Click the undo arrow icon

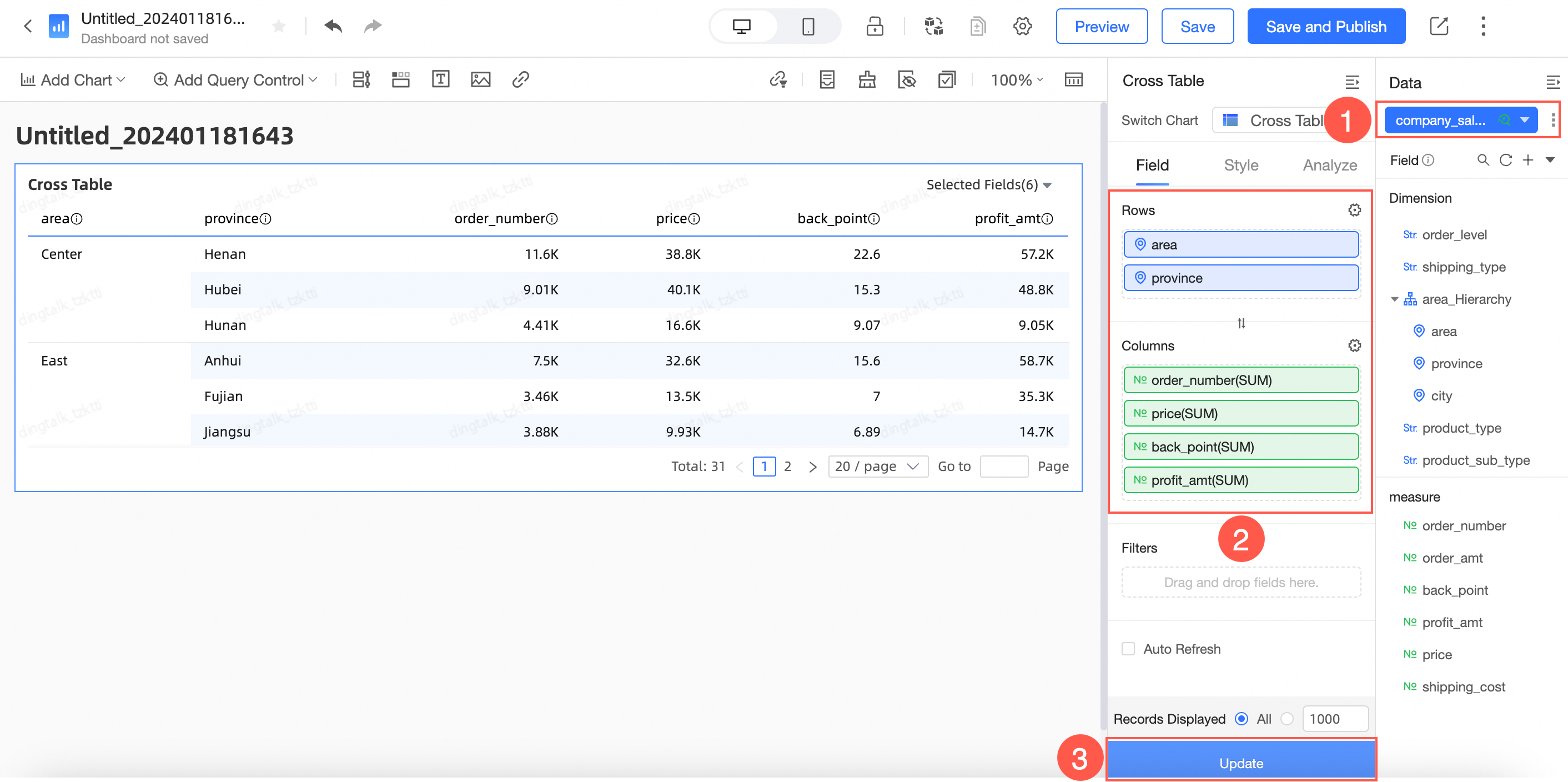click(x=333, y=26)
